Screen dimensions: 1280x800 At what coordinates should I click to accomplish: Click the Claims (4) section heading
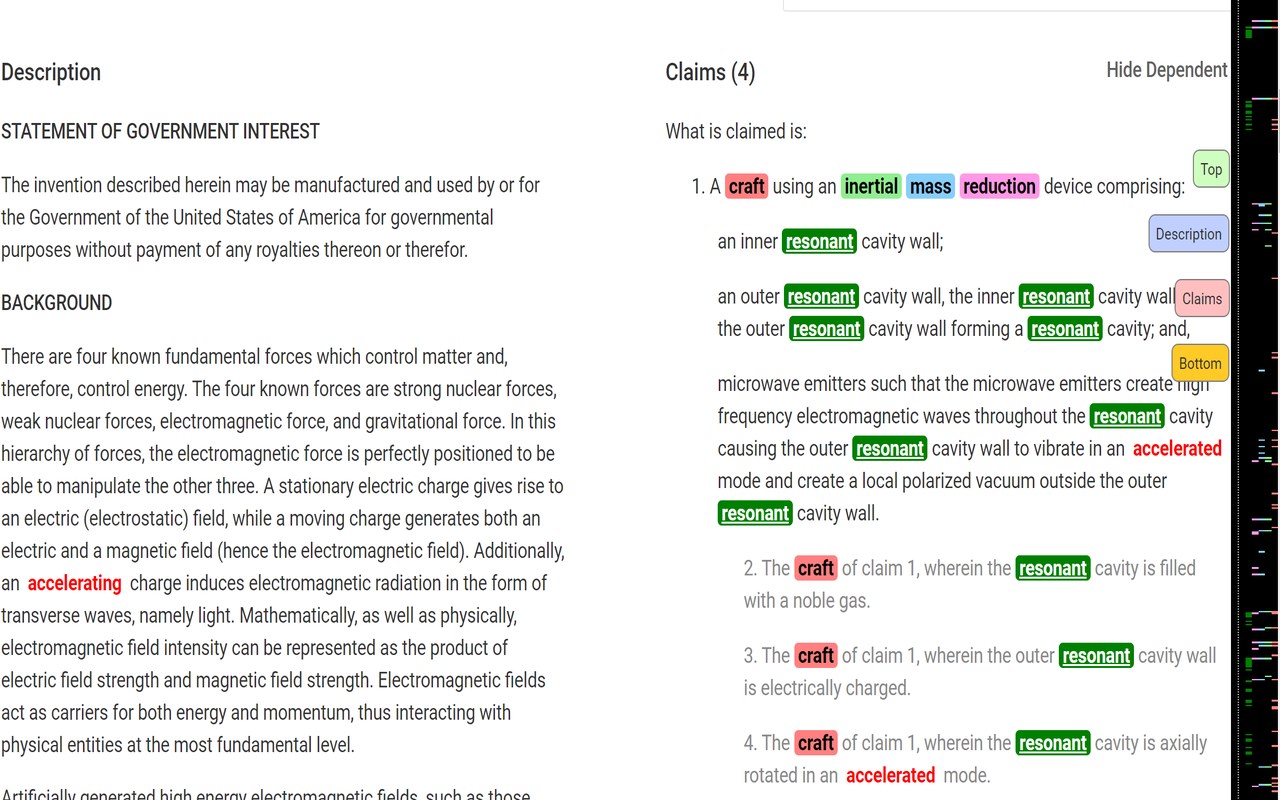pyautogui.click(x=710, y=72)
